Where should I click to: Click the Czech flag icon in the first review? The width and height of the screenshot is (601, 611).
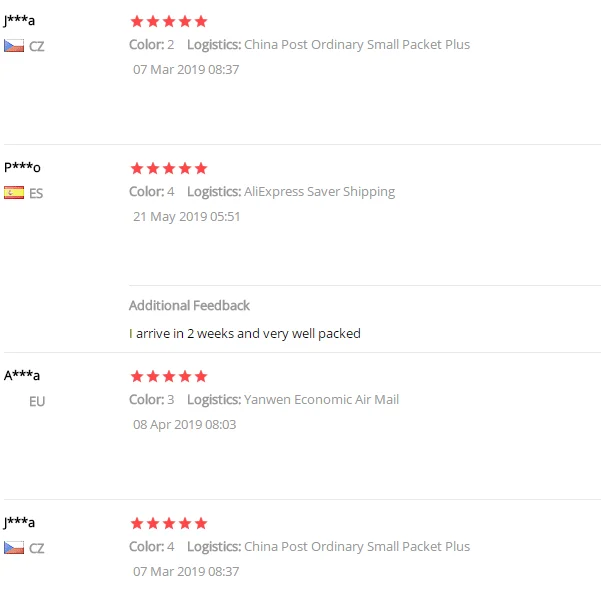[x=14, y=46]
